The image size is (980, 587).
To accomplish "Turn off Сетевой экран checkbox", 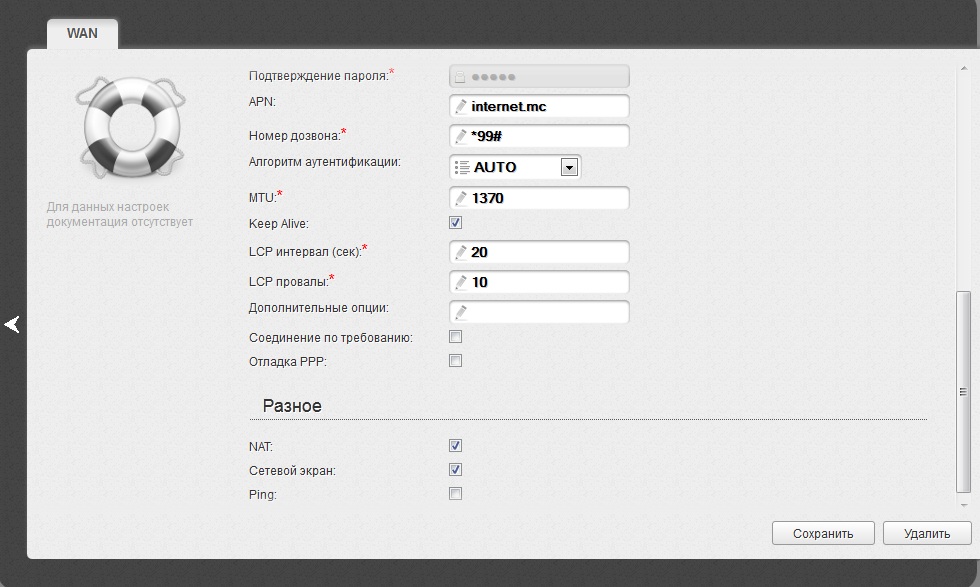I will pos(456,470).
